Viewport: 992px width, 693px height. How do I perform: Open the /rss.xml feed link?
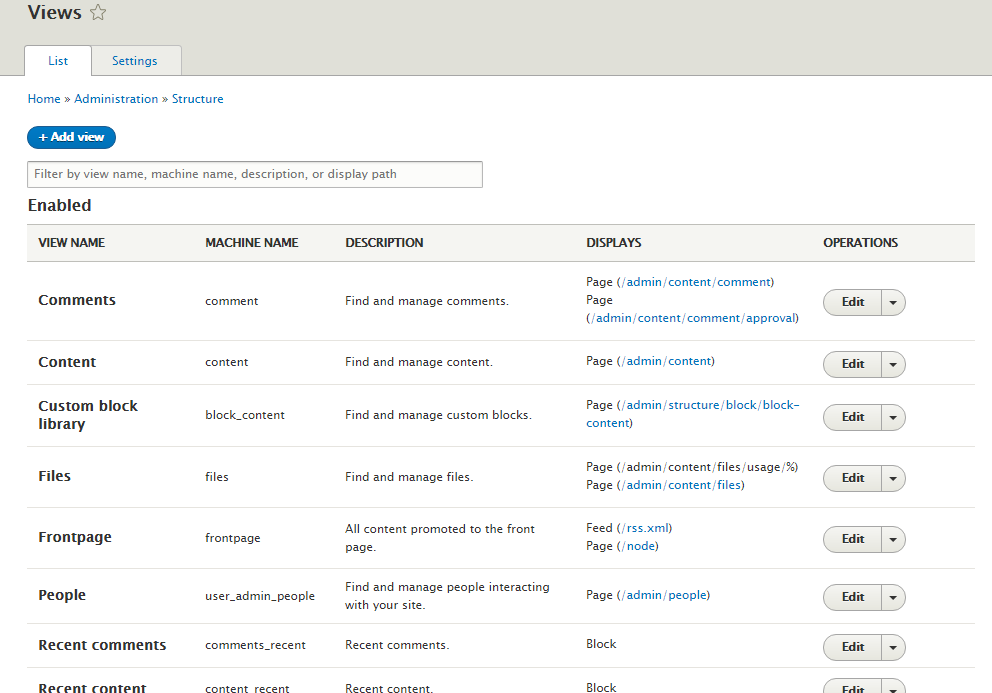645,528
